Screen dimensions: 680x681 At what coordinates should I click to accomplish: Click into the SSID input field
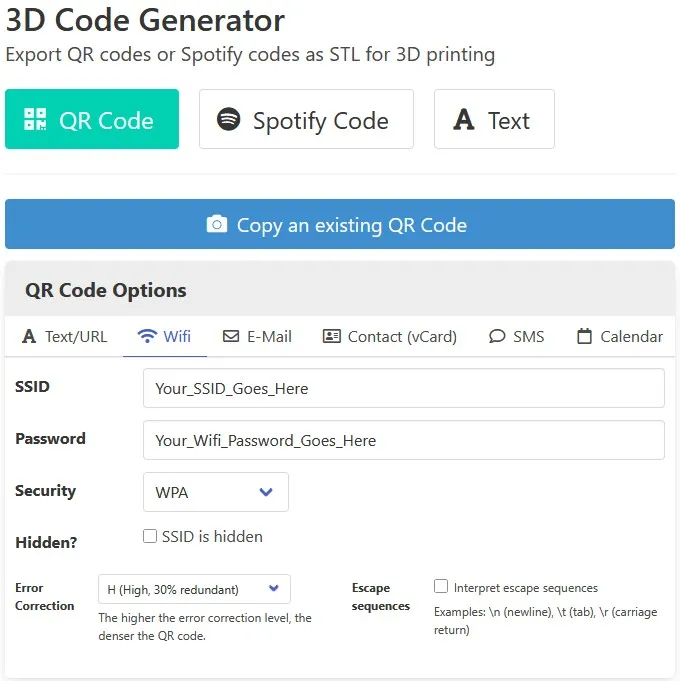(x=404, y=388)
